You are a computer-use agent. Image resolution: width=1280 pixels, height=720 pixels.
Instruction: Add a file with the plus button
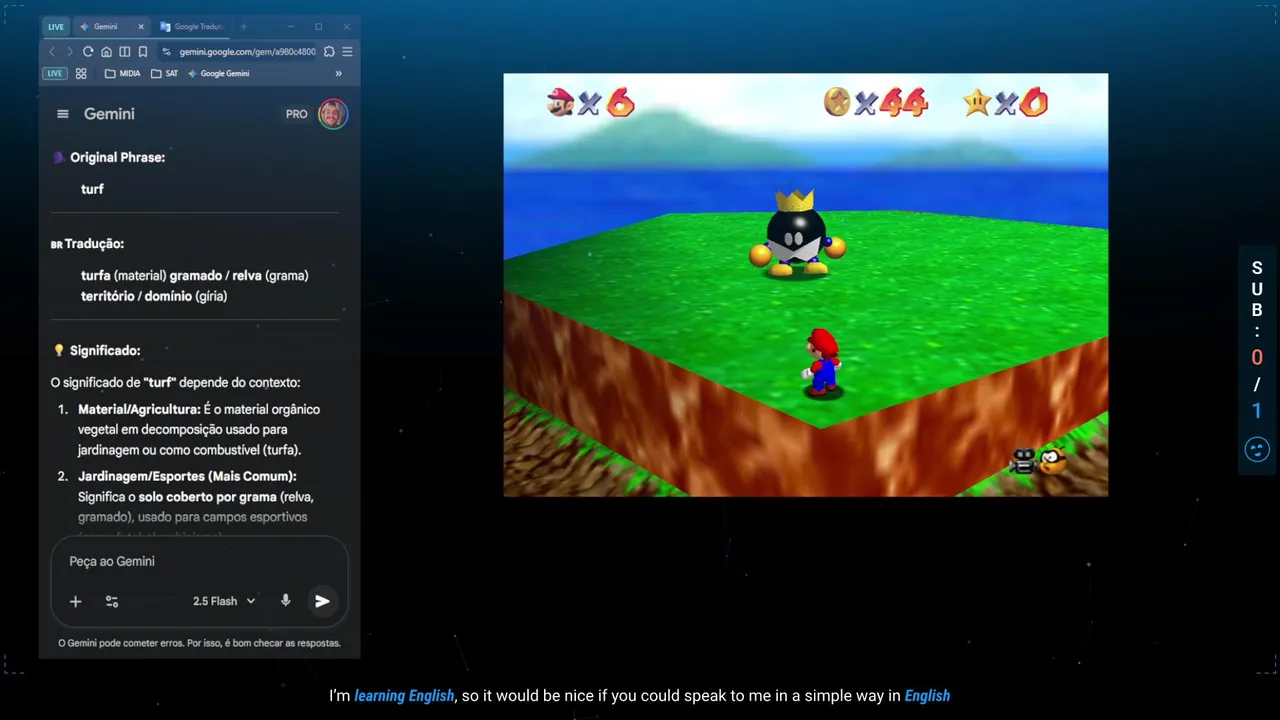pos(75,601)
